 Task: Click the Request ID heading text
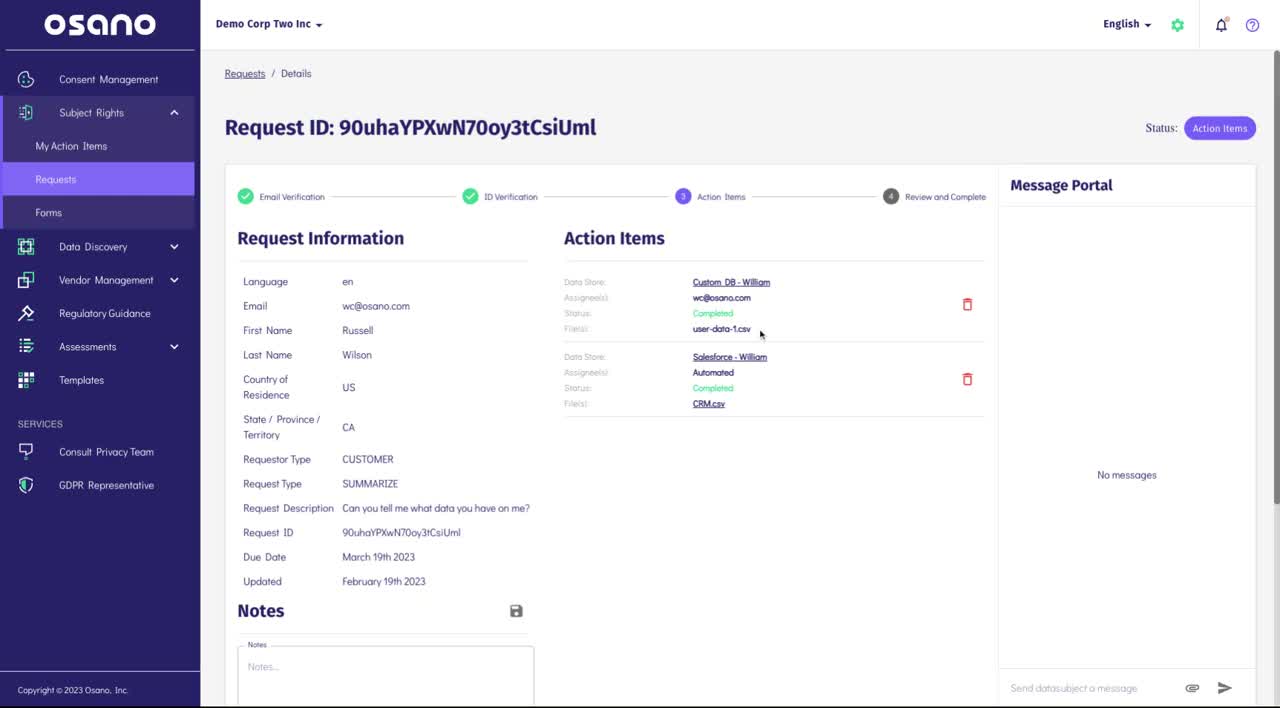coord(410,127)
